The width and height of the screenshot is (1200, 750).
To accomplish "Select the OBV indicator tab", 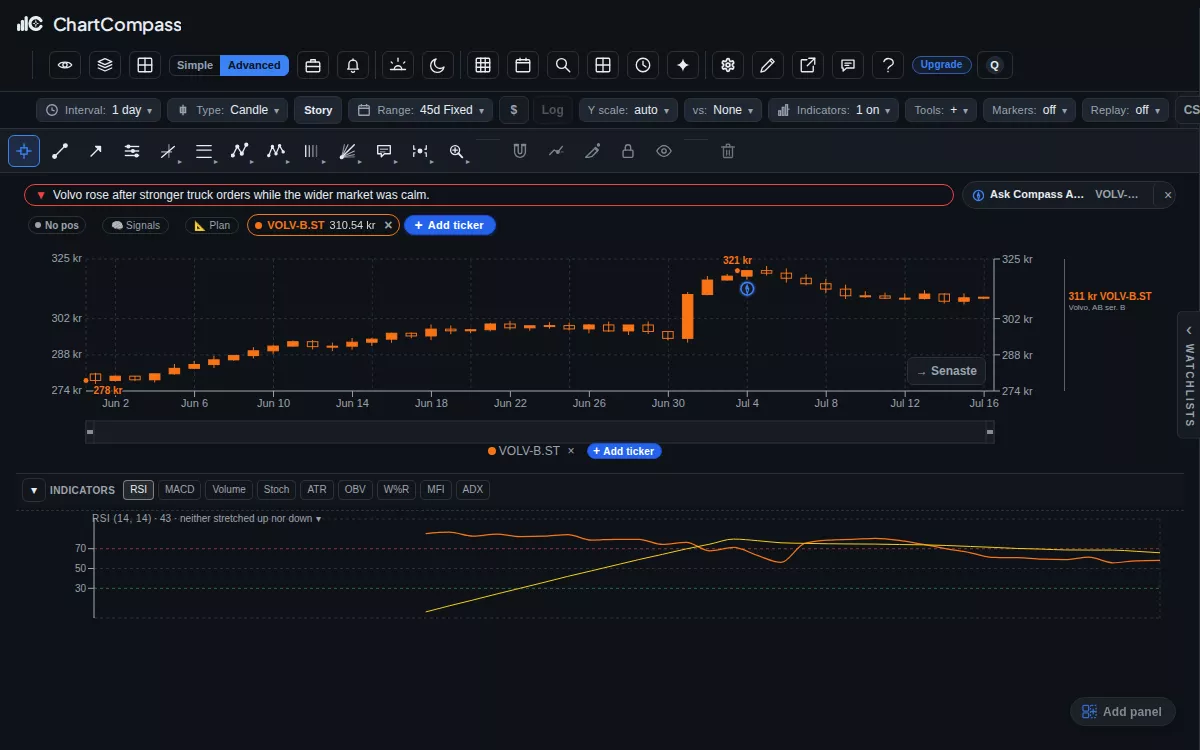I will (x=355, y=490).
